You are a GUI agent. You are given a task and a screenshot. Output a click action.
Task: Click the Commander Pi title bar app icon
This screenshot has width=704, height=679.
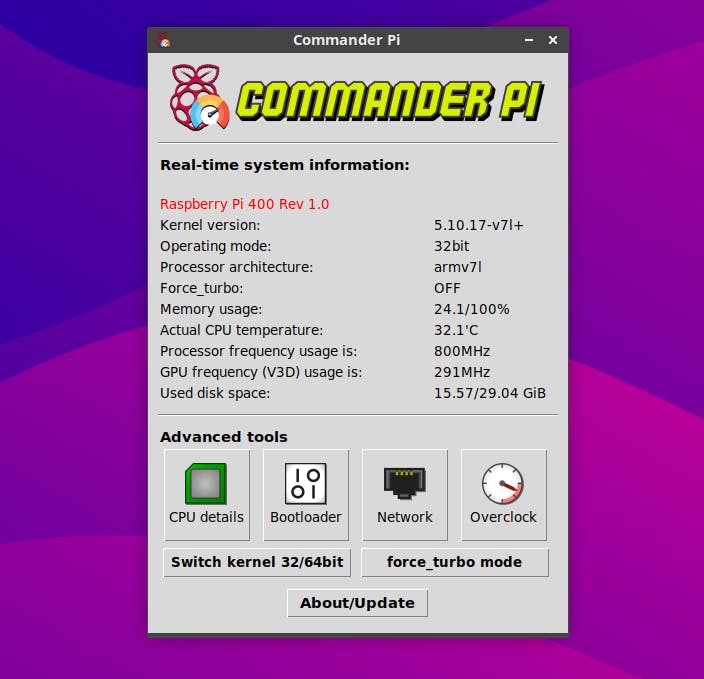click(x=164, y=40)
